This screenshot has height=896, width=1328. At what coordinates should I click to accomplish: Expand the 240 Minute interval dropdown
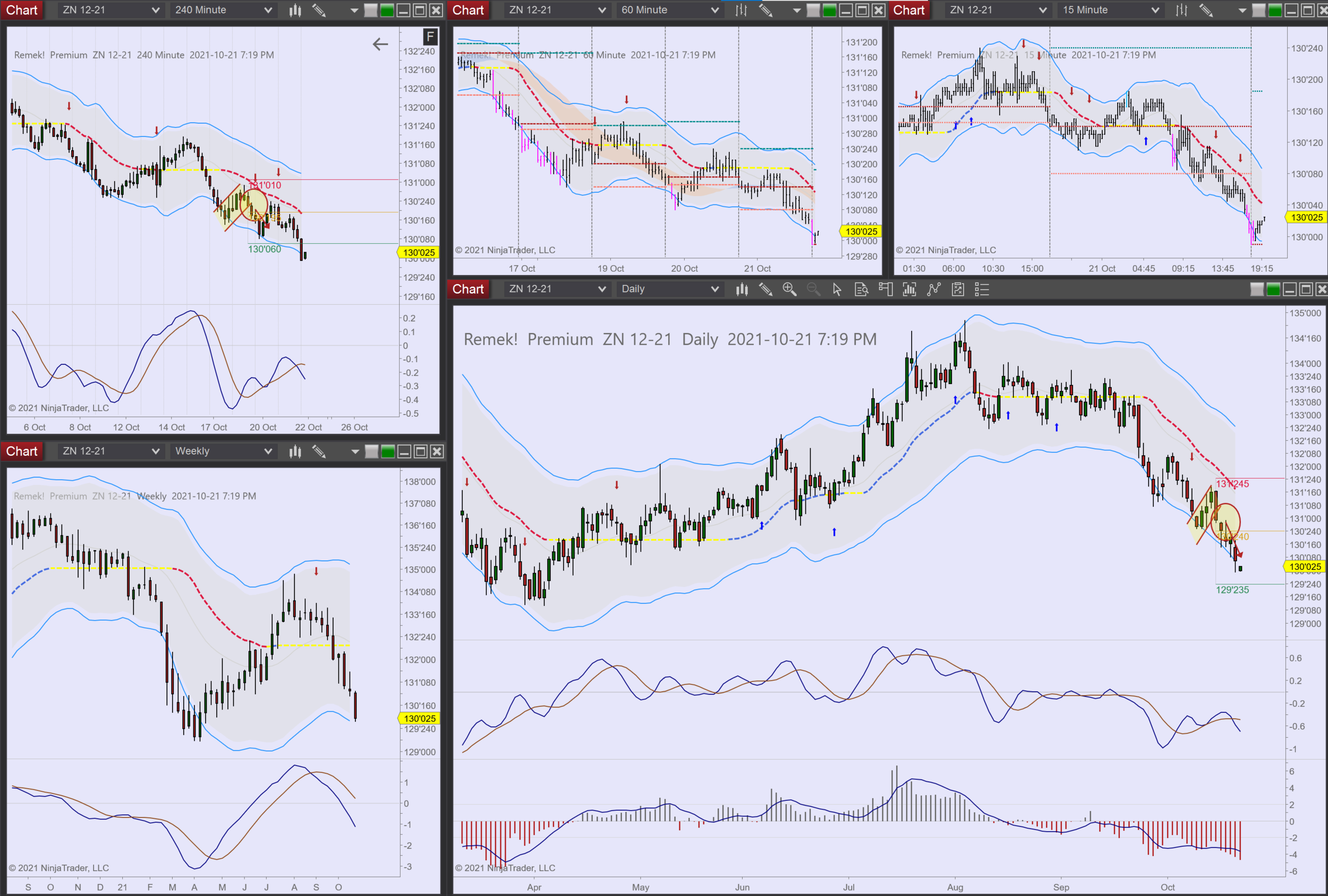[x=223, y=10]
